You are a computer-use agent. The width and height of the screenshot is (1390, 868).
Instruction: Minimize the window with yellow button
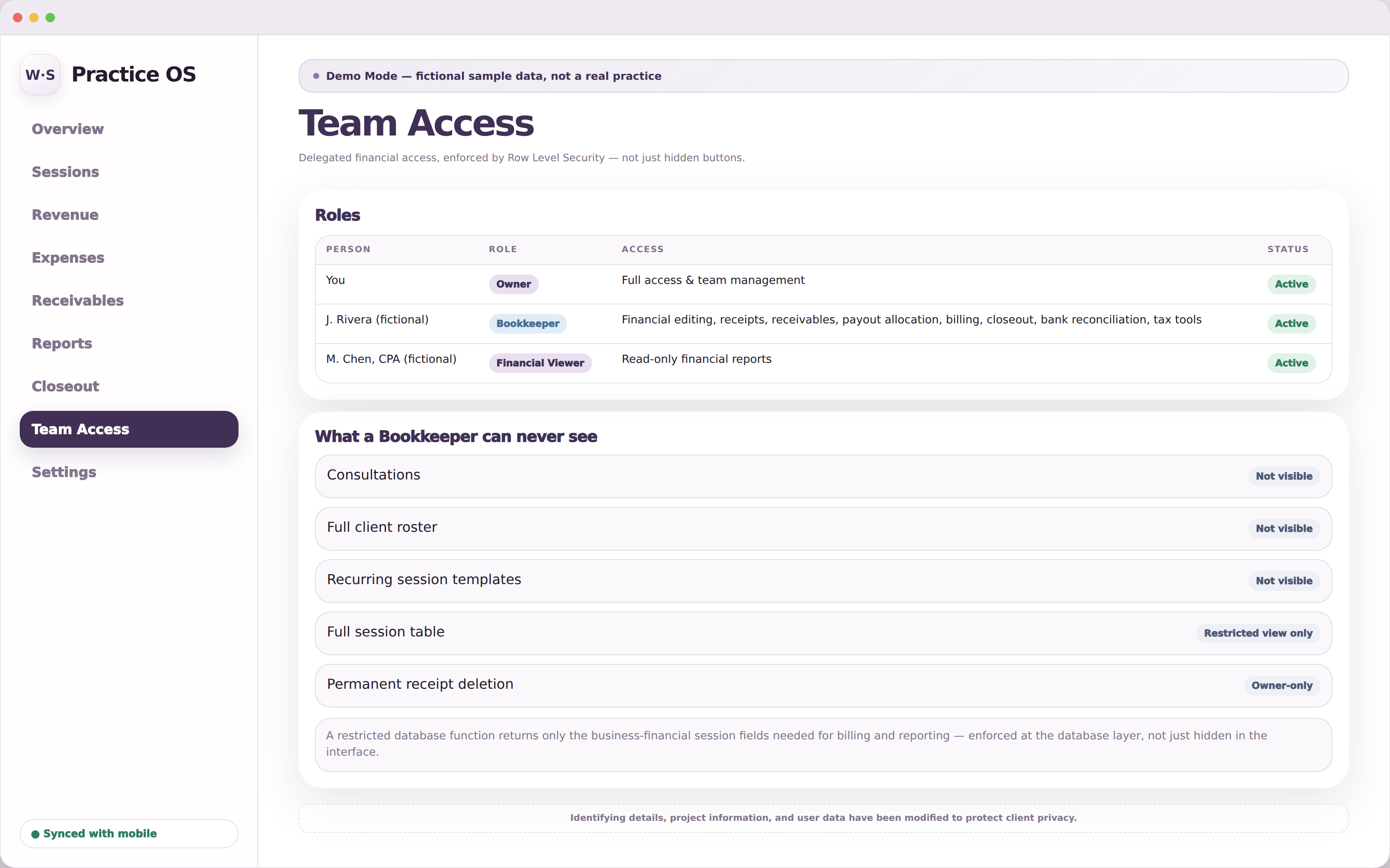(x=34, y=17)
